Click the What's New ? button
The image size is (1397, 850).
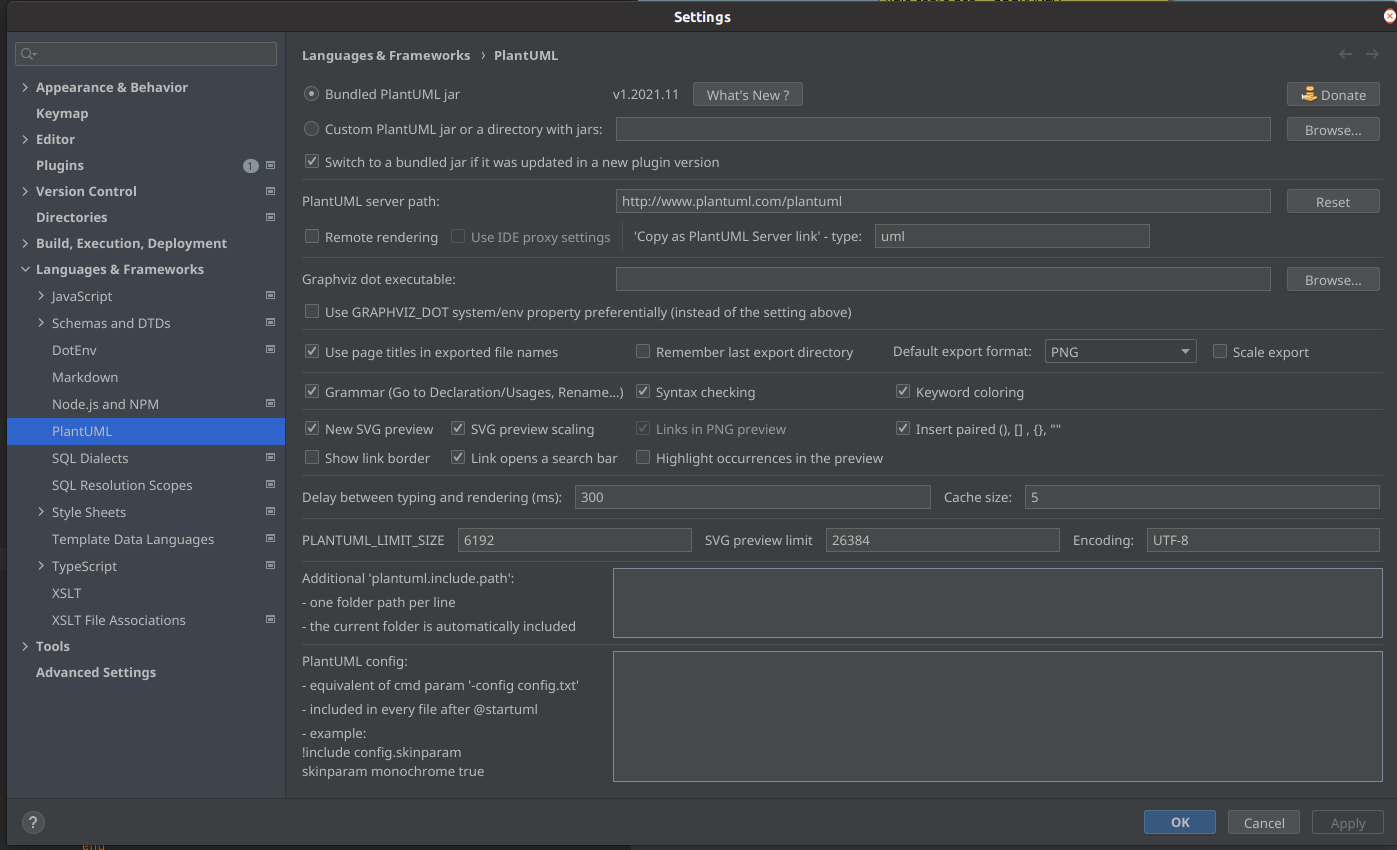point(748,95)
